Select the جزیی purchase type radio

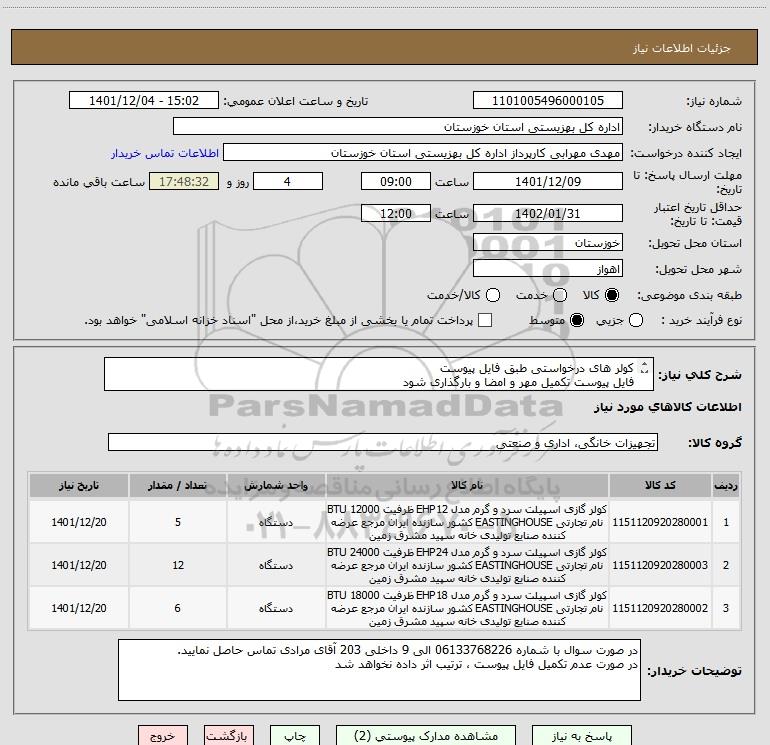pyautogui.click(x=636, y=320)
